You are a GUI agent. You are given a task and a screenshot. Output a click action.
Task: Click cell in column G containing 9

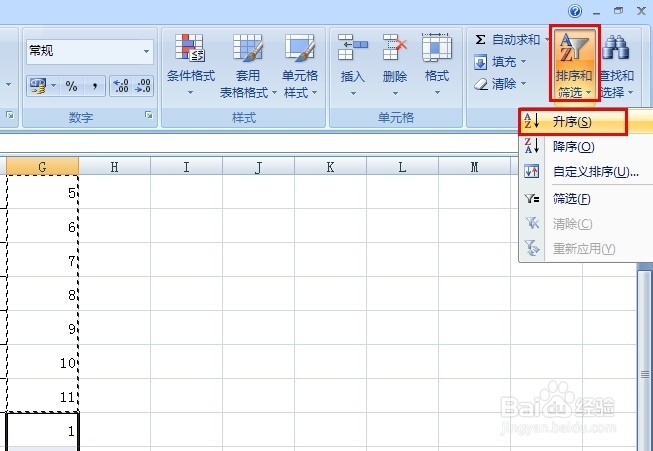point(42,328)
